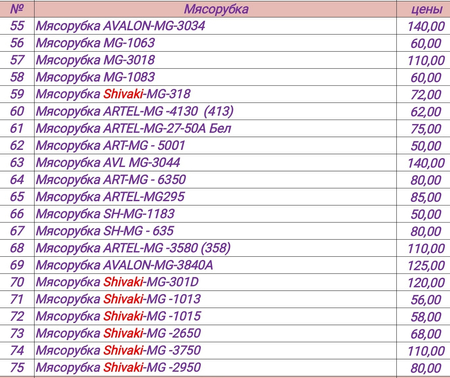
Task: Select Мясорубка ARTEL-MG -3580 (358) cell
Action: point(215,248)
